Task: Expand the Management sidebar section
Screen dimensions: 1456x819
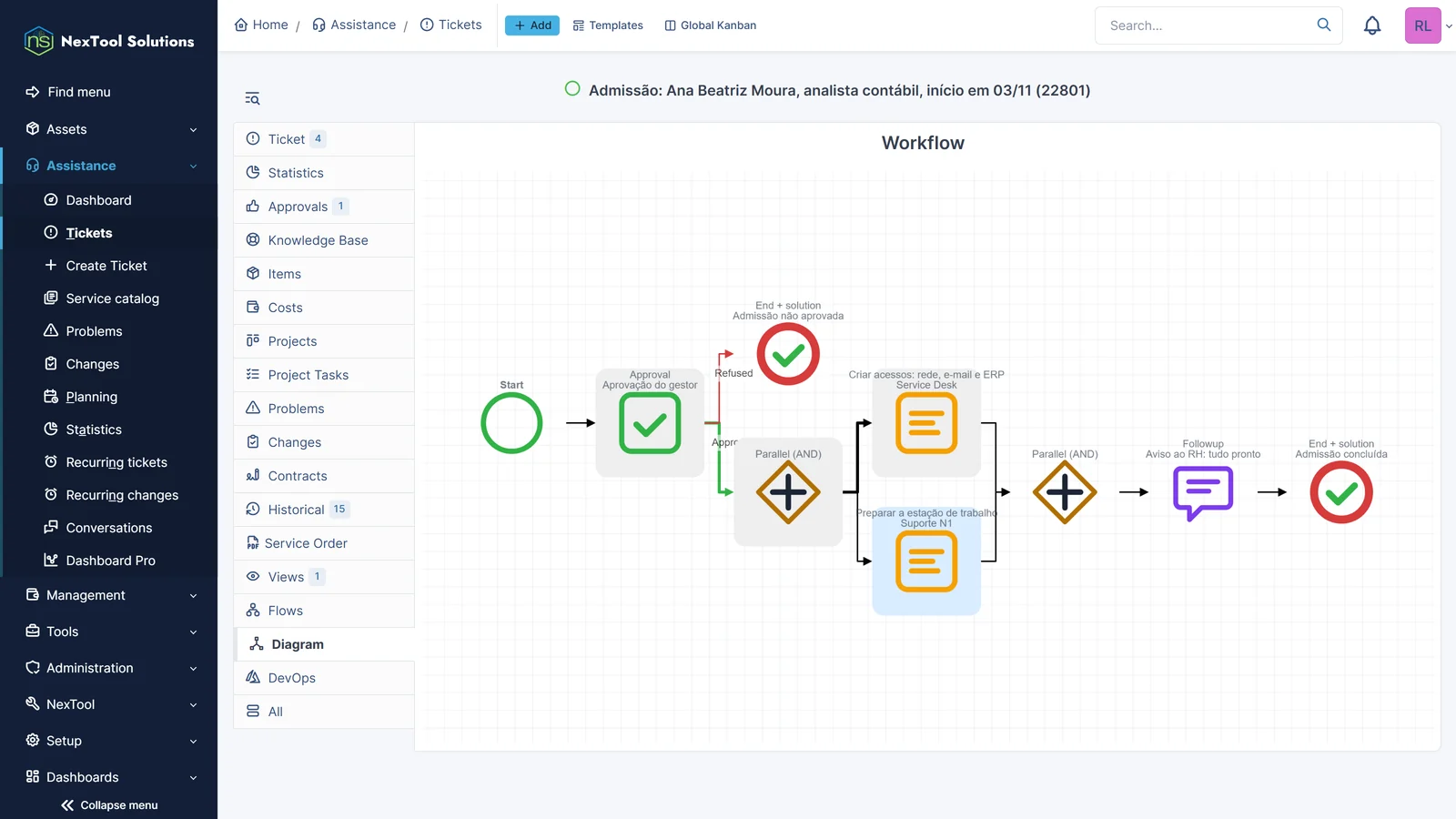Action: [x=109, y=595]
